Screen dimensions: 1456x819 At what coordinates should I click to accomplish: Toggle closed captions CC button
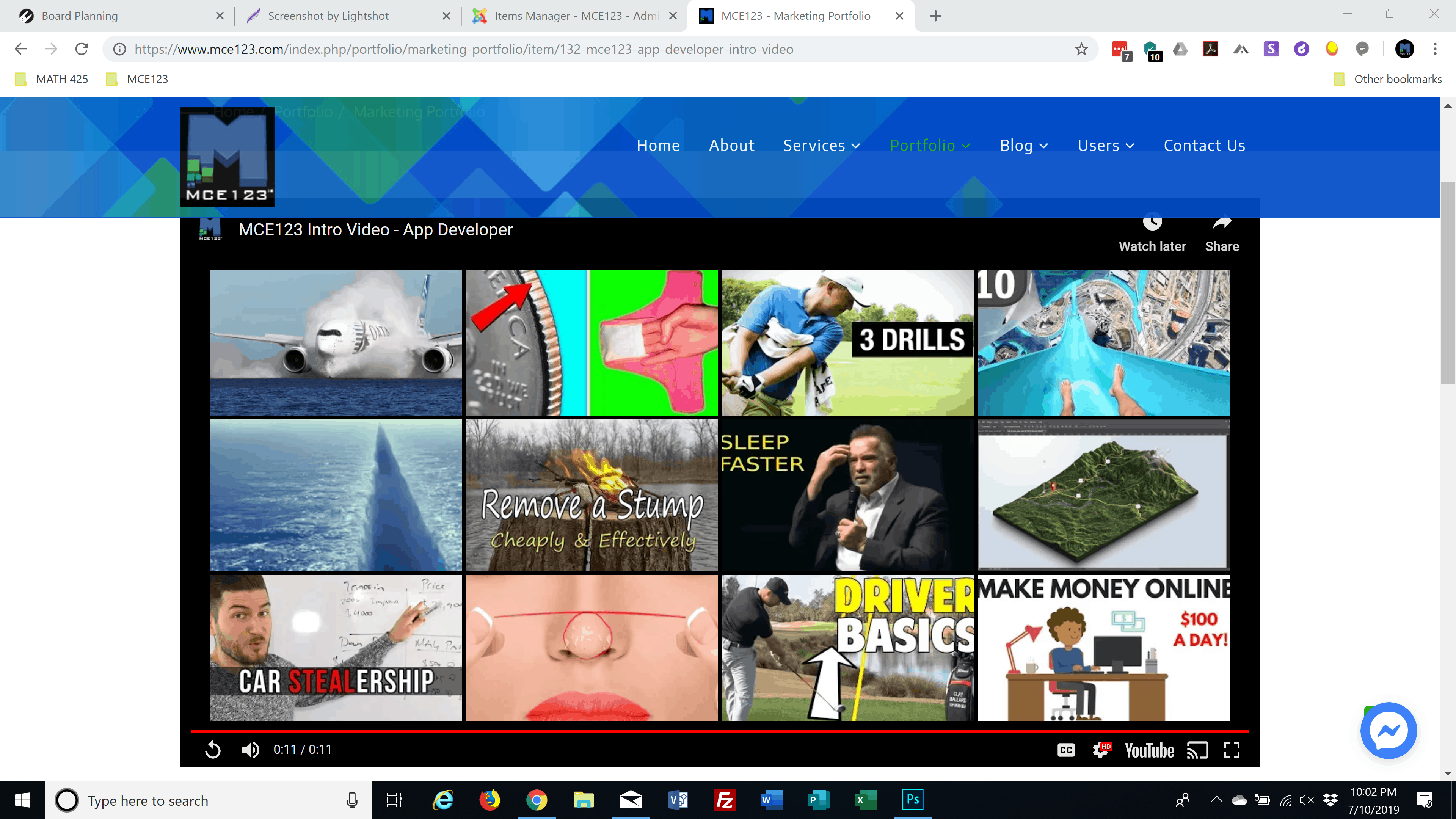point(1066,750)
